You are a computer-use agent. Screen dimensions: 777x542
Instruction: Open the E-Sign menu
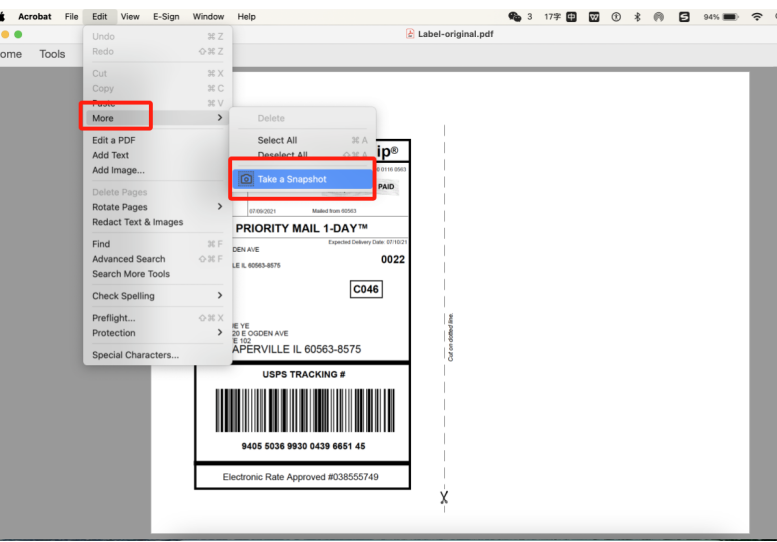(166, 16)
